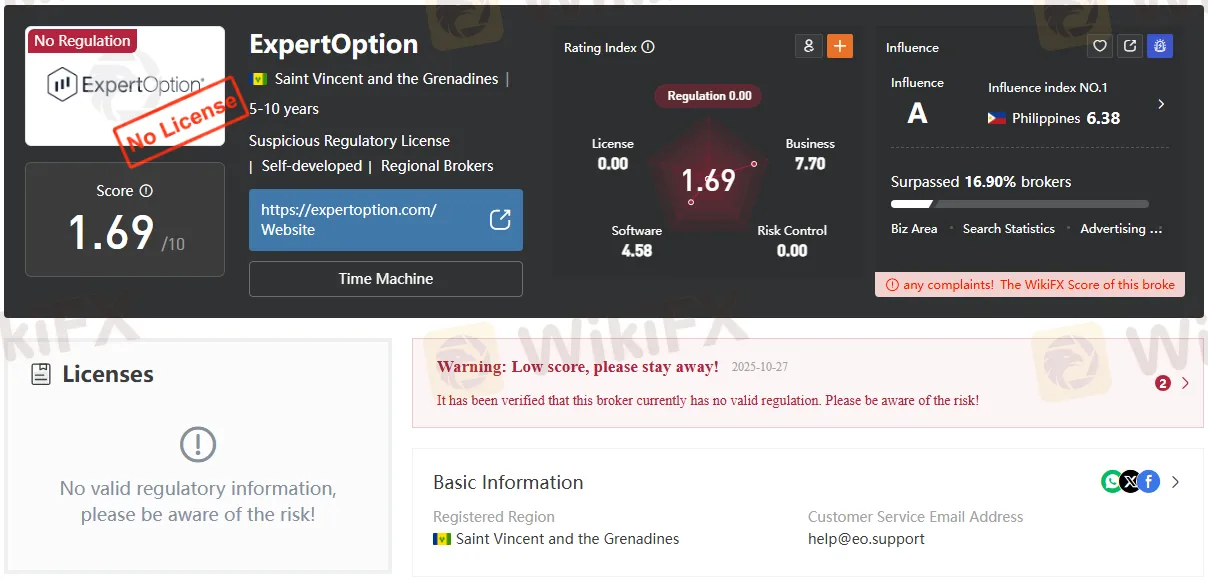
Task: Click the Facebook icon in Basic Information
Action: (1149, 482)
